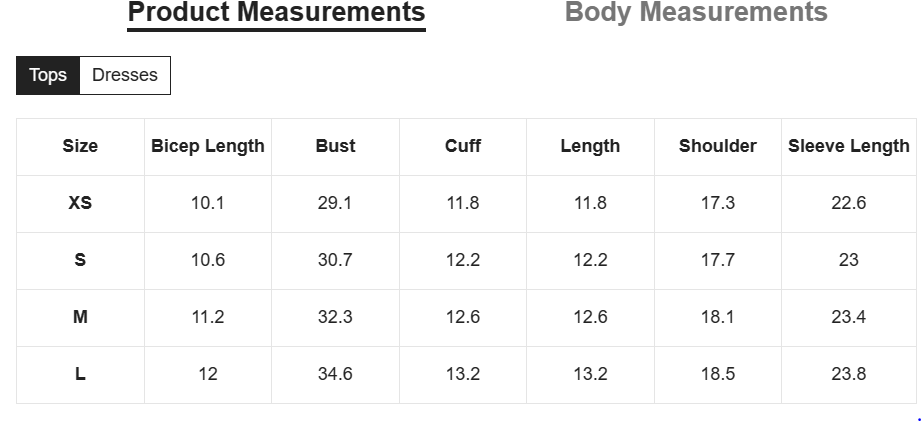The height and width of the screenshot is (421, 921).
Task: Switch to the Body Measurements tab
Action: [696, 12]
